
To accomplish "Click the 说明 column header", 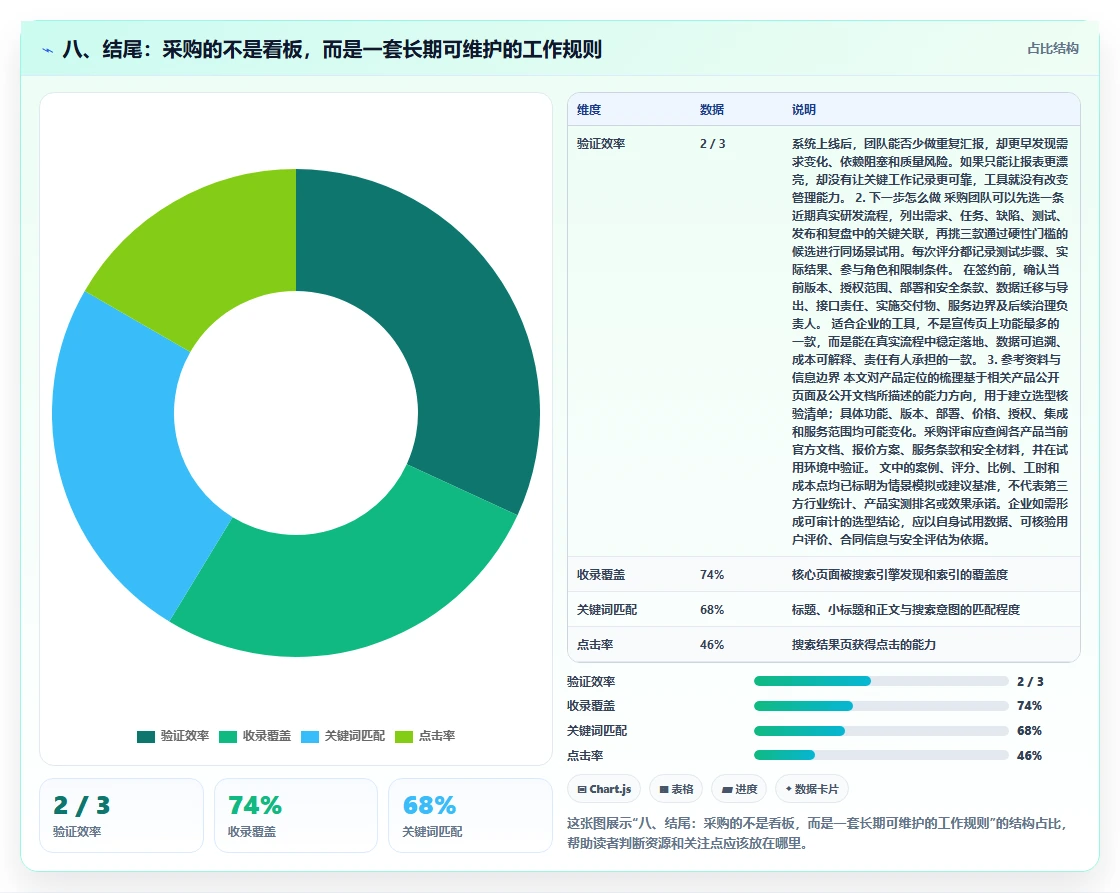I will point(804,110).
